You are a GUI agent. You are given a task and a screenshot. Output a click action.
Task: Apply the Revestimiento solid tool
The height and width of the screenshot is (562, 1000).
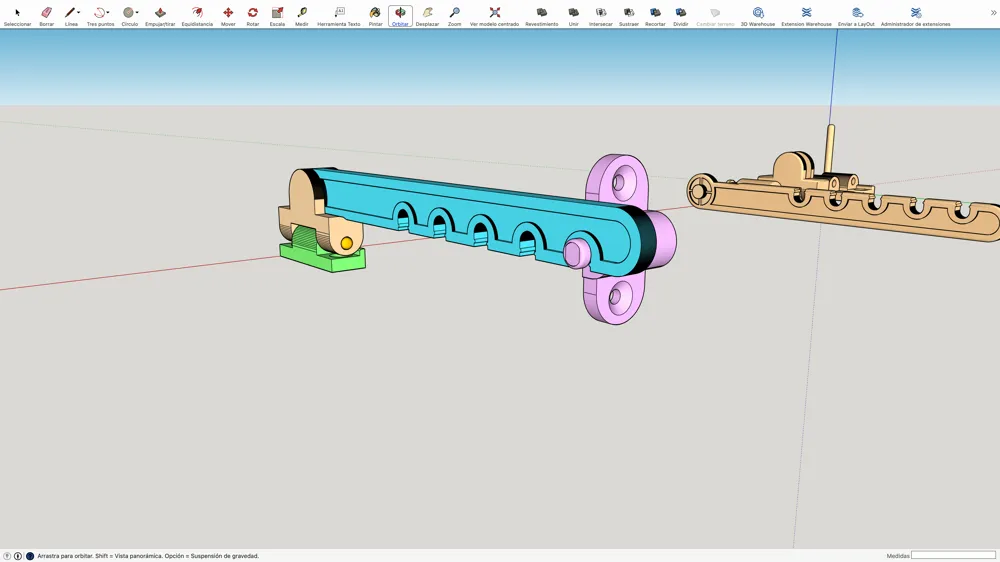tap(541, 15)
